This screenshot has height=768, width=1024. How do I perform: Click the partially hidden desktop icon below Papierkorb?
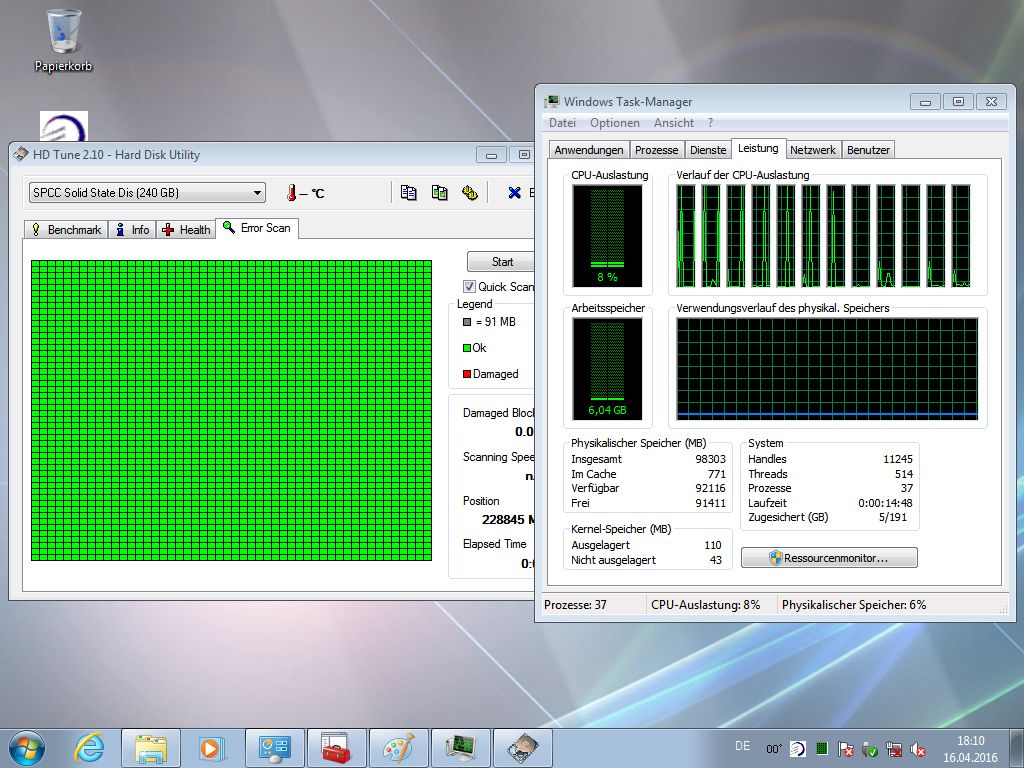(x=63, y=126)
